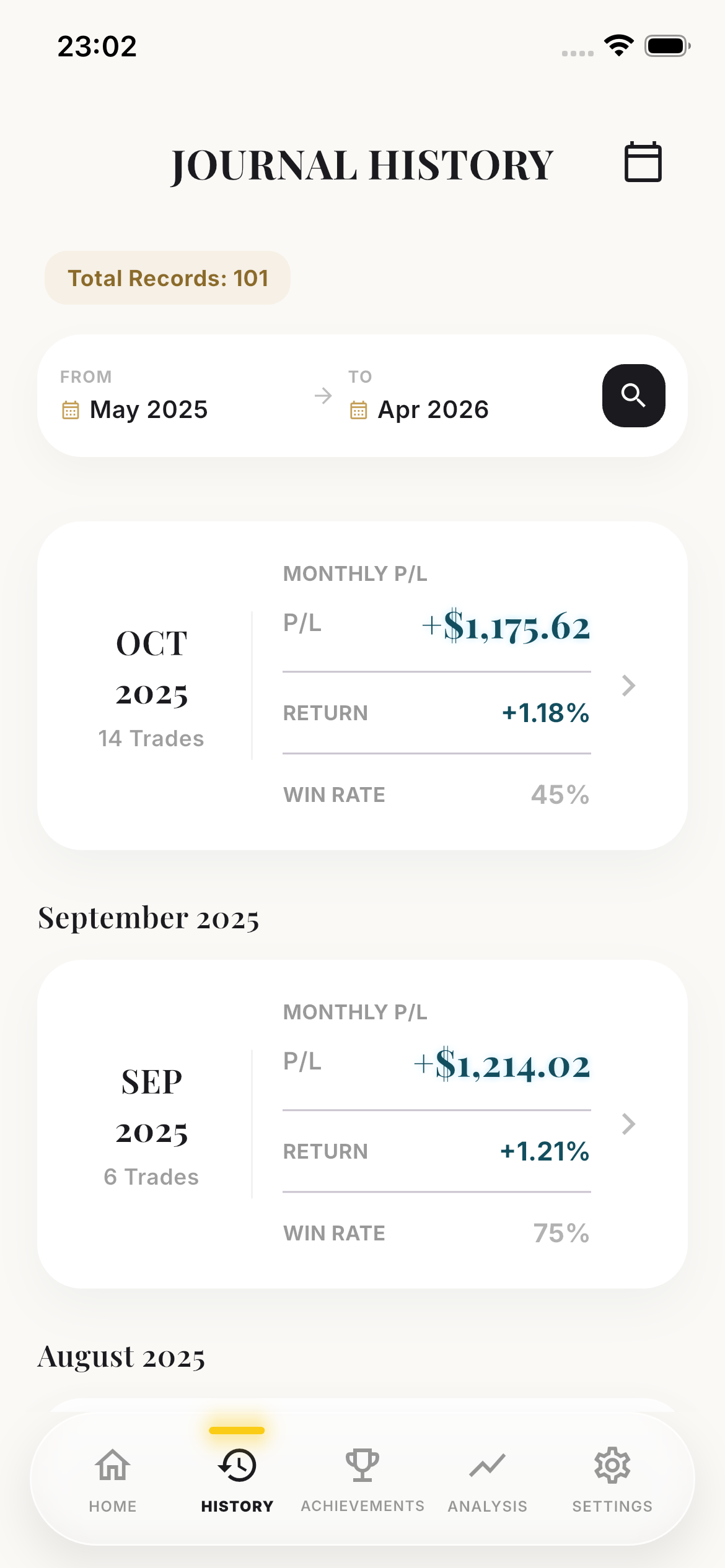
Task: Click the TO date calendar icon
Action: [359, 410]
